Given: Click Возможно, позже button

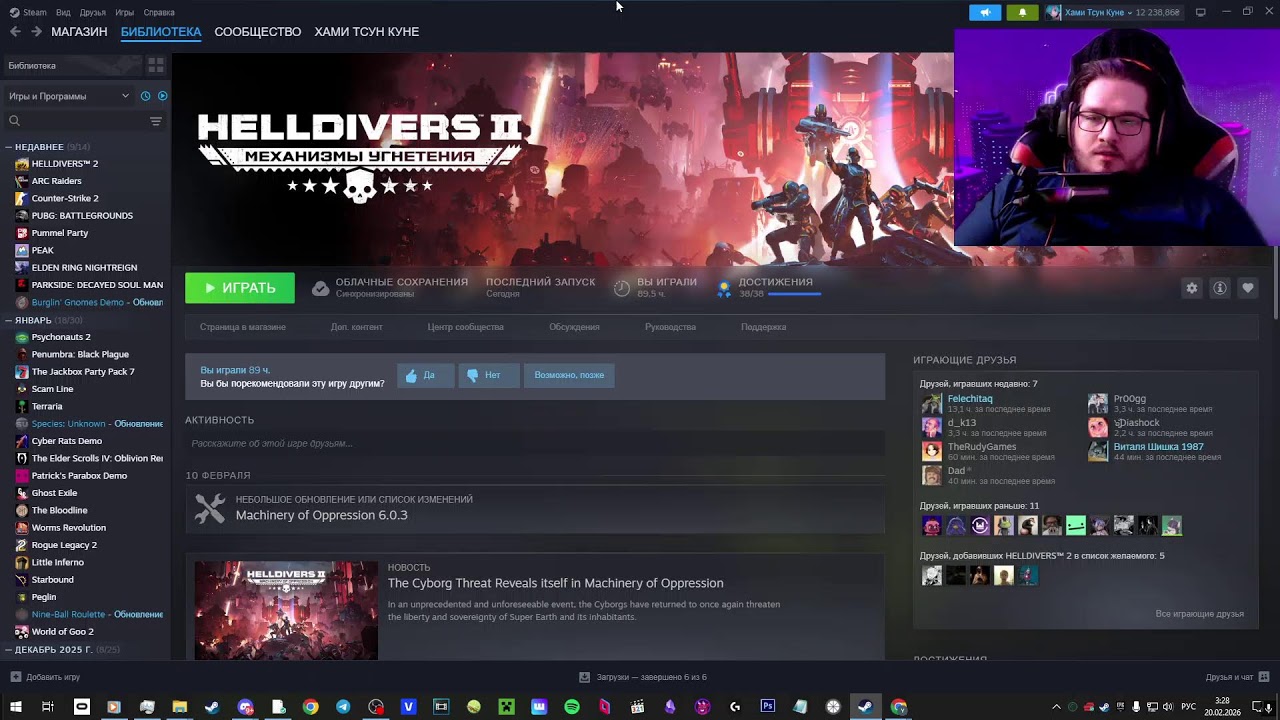Looking at the screenshot, I should 569,375.
